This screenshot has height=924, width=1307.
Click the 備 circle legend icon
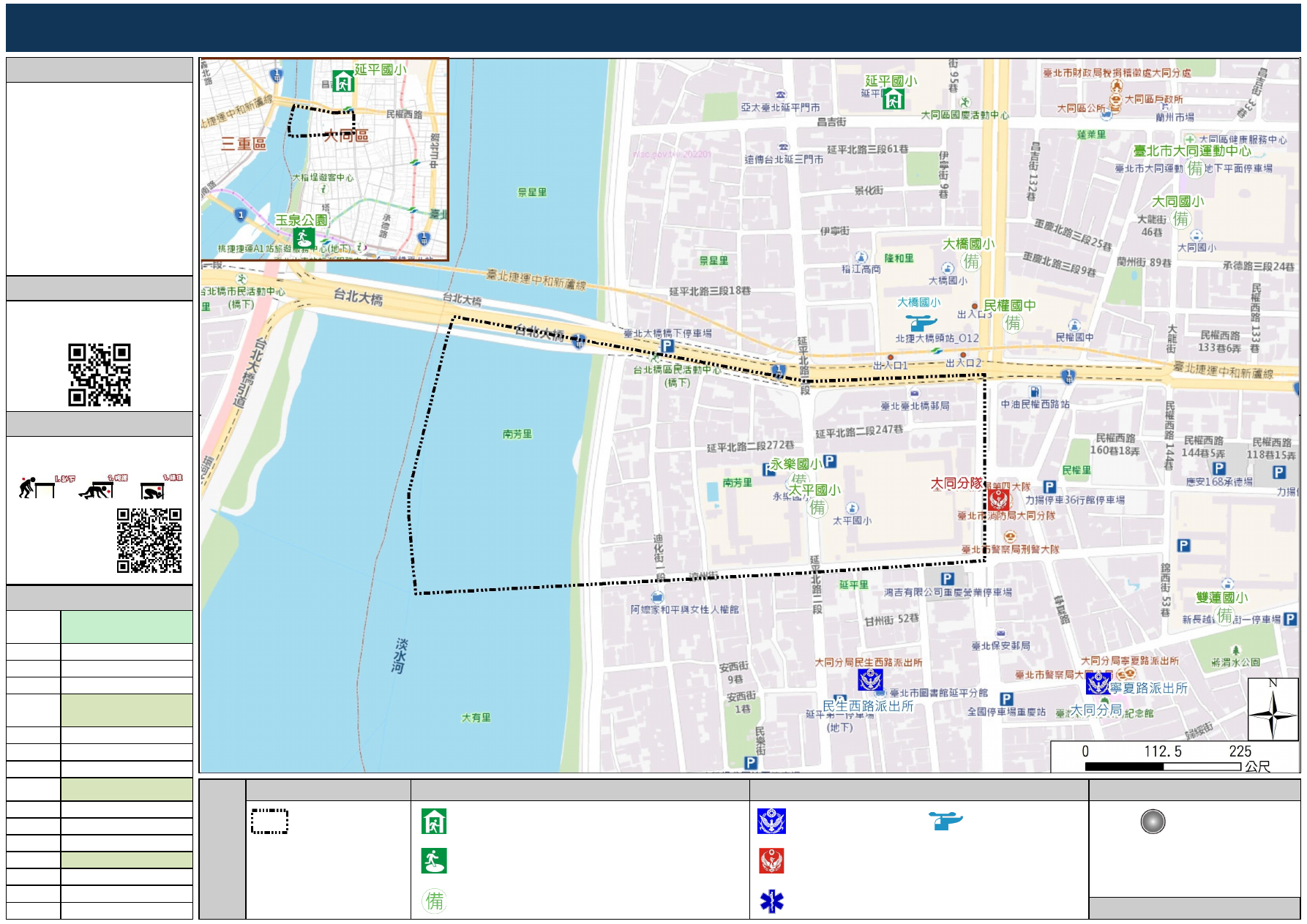point(434,901)
